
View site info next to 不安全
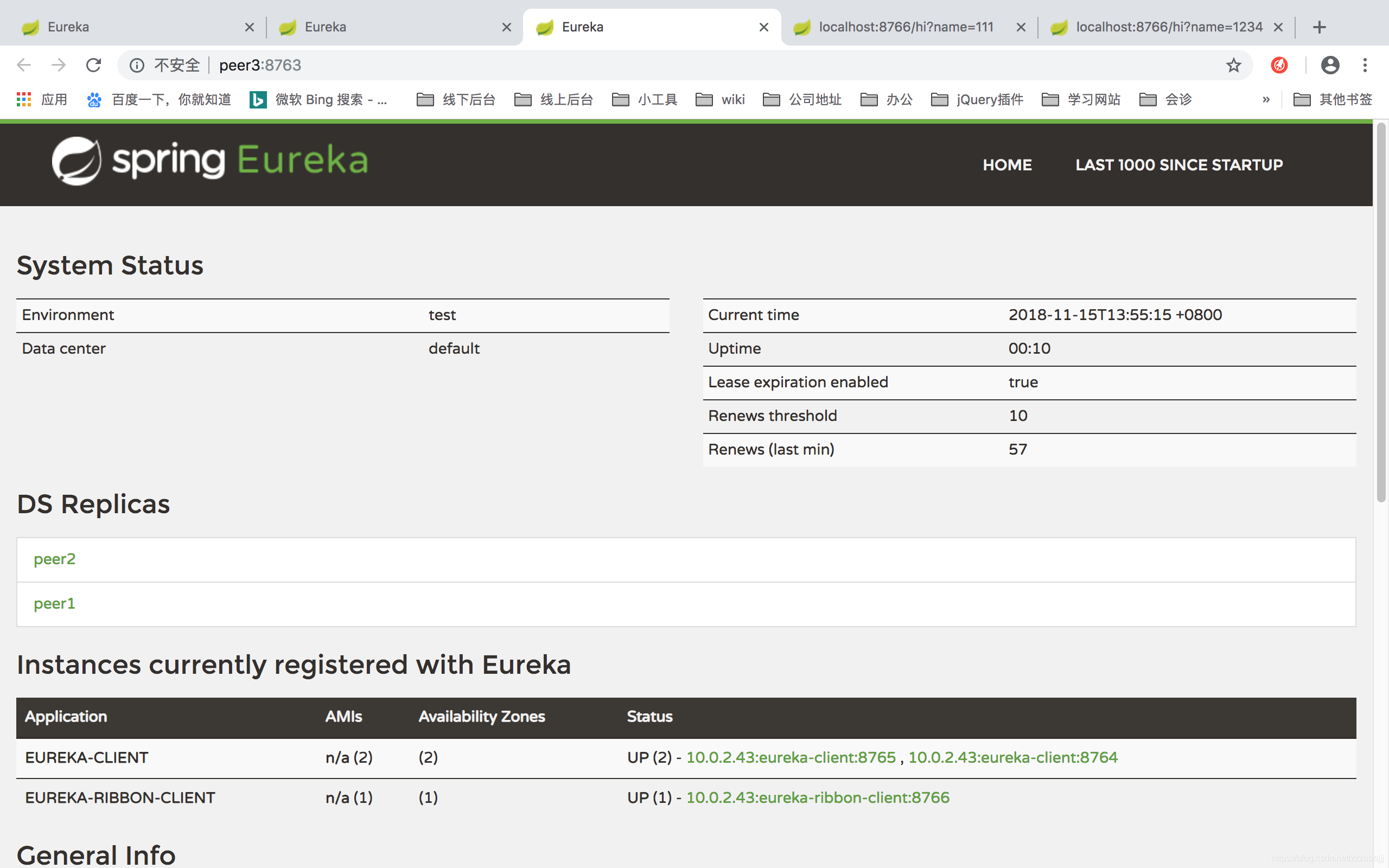137,65
